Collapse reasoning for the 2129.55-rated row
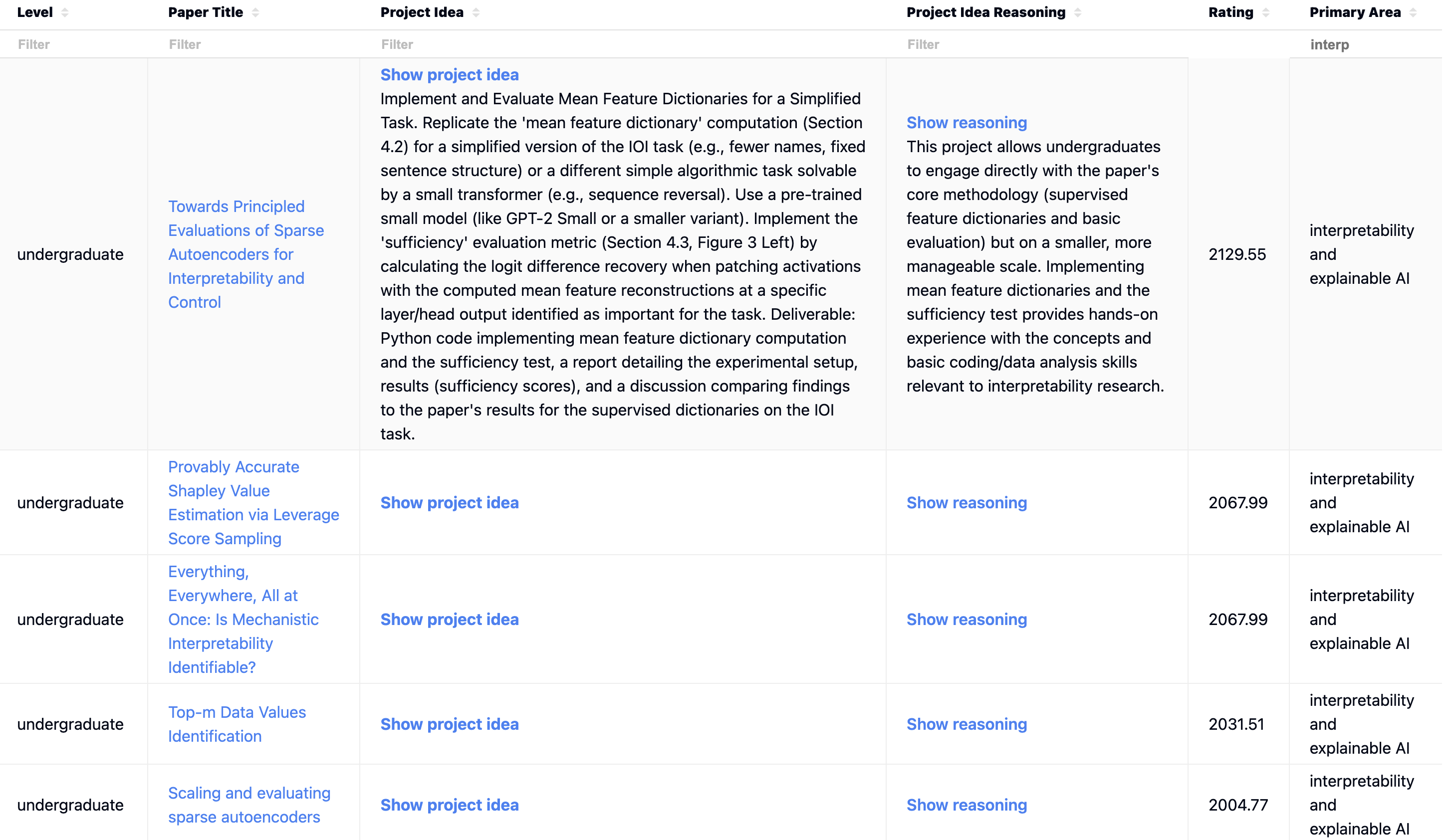The width and height of the screenshot is (1456, 840). [x=966, y=122]
